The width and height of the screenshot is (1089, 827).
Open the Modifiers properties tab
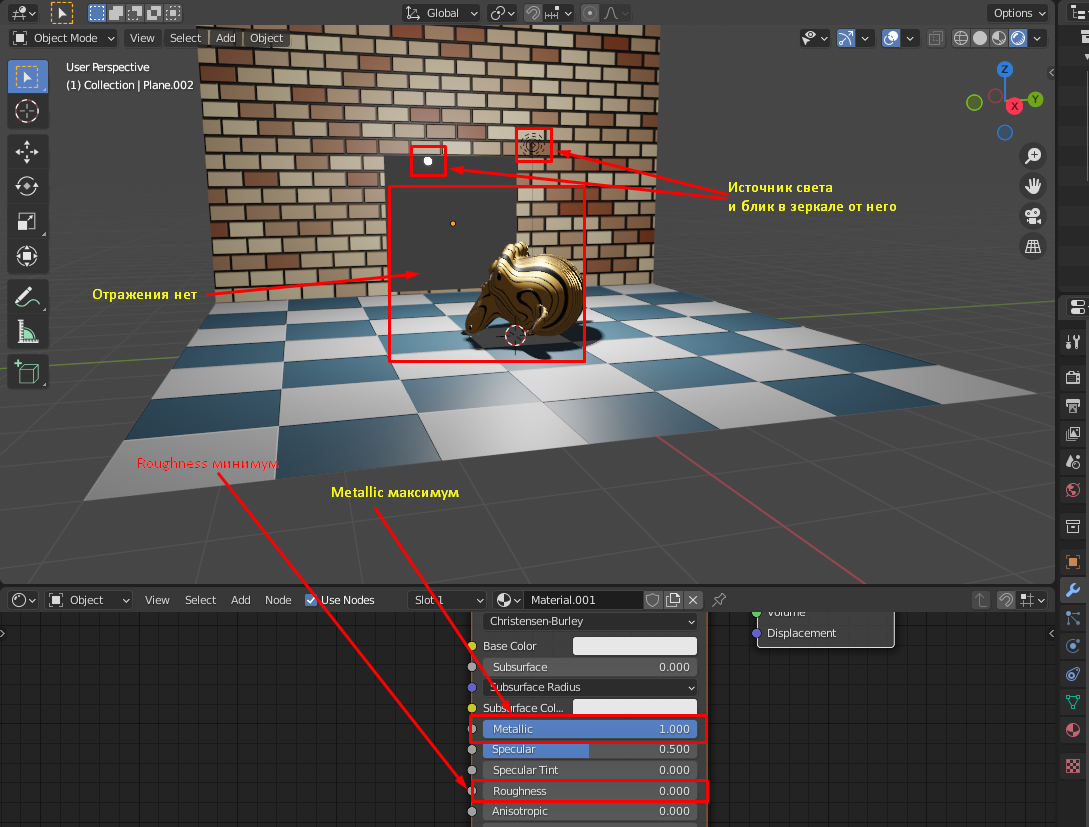coord(1073,590)
